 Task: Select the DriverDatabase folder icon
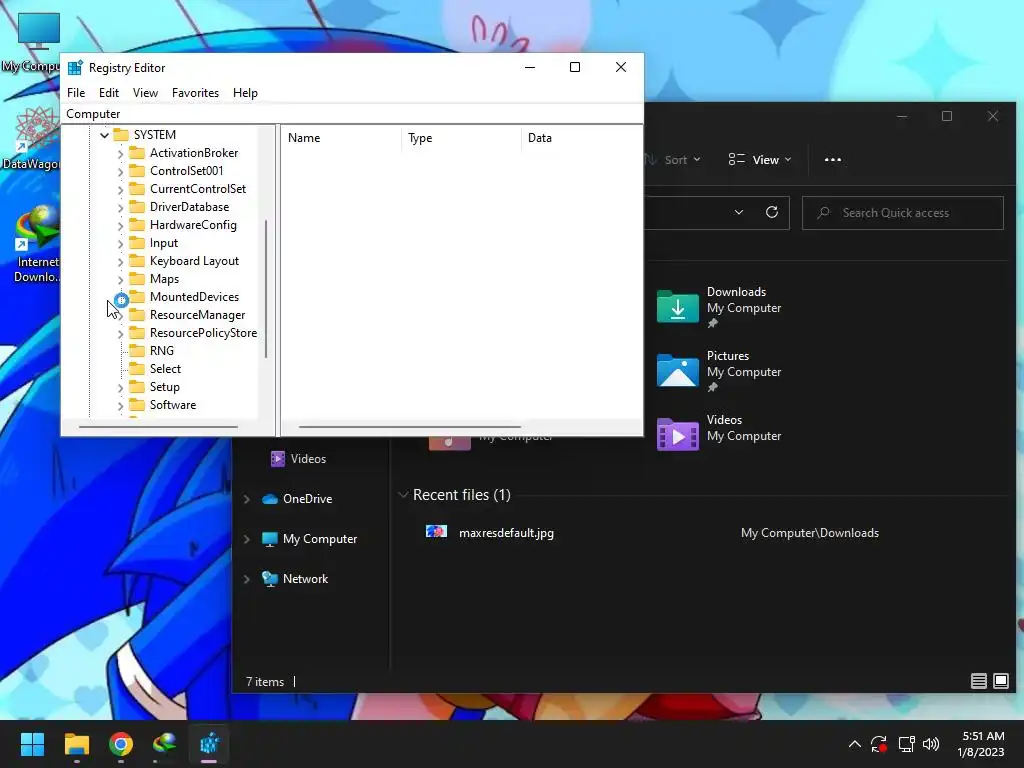pos(137,206)
